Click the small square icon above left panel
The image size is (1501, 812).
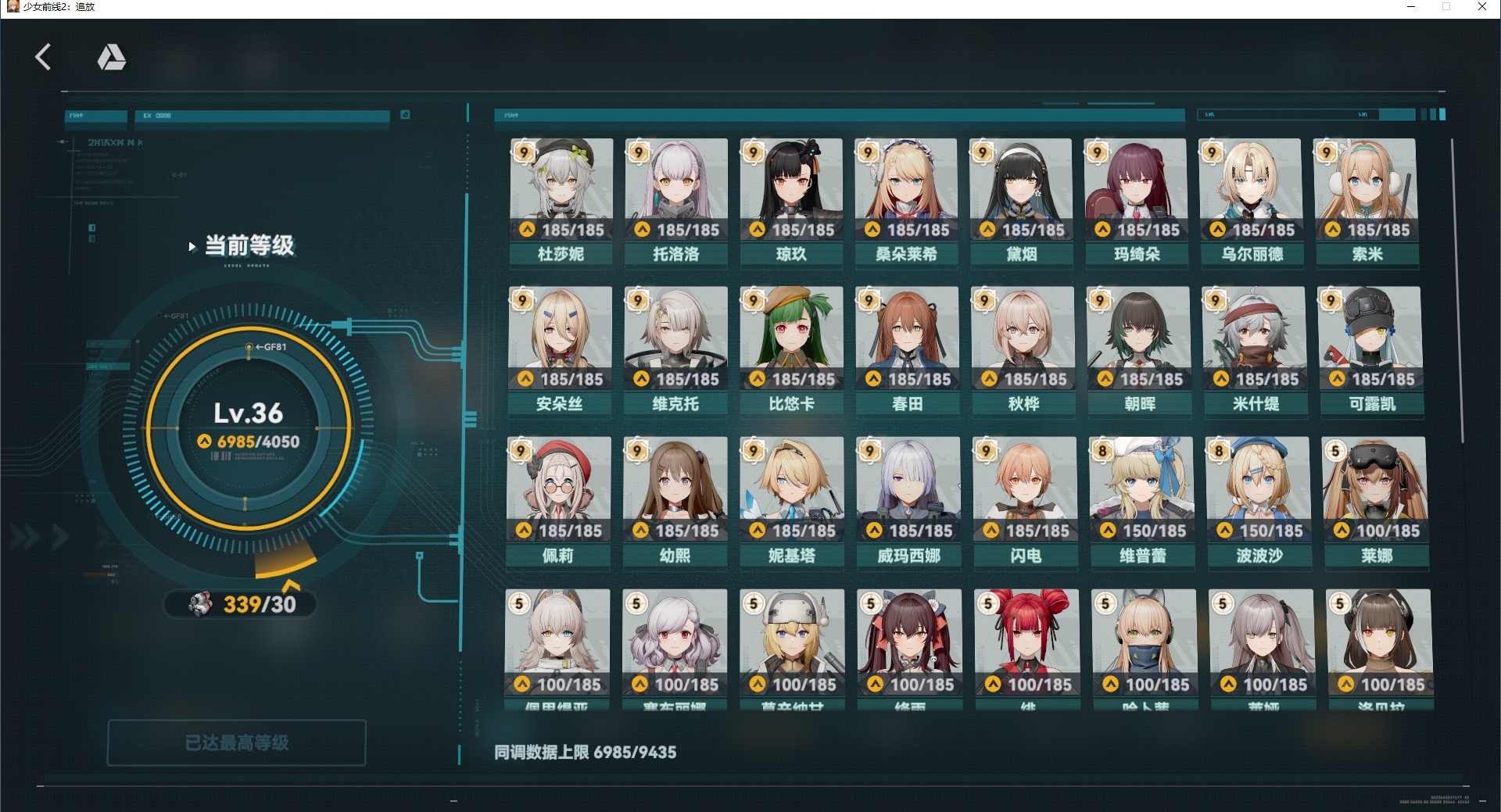(x=405, y=115)
